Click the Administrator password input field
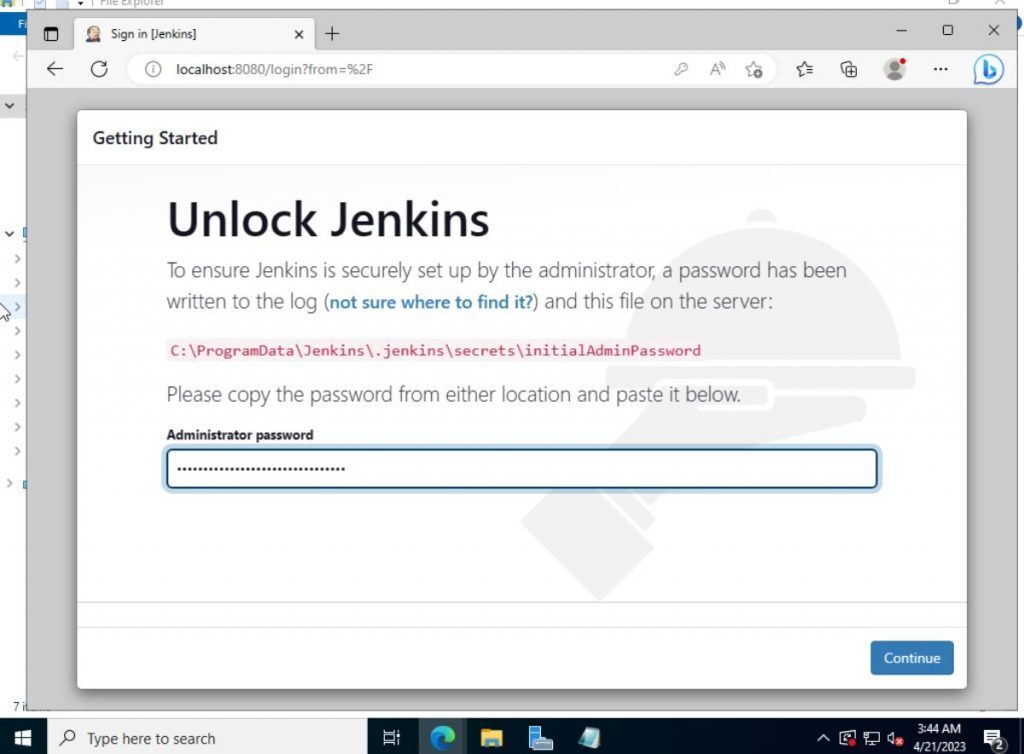Image resolution: width=1024 pixels, height=754 pixels. tap(521, 468)
